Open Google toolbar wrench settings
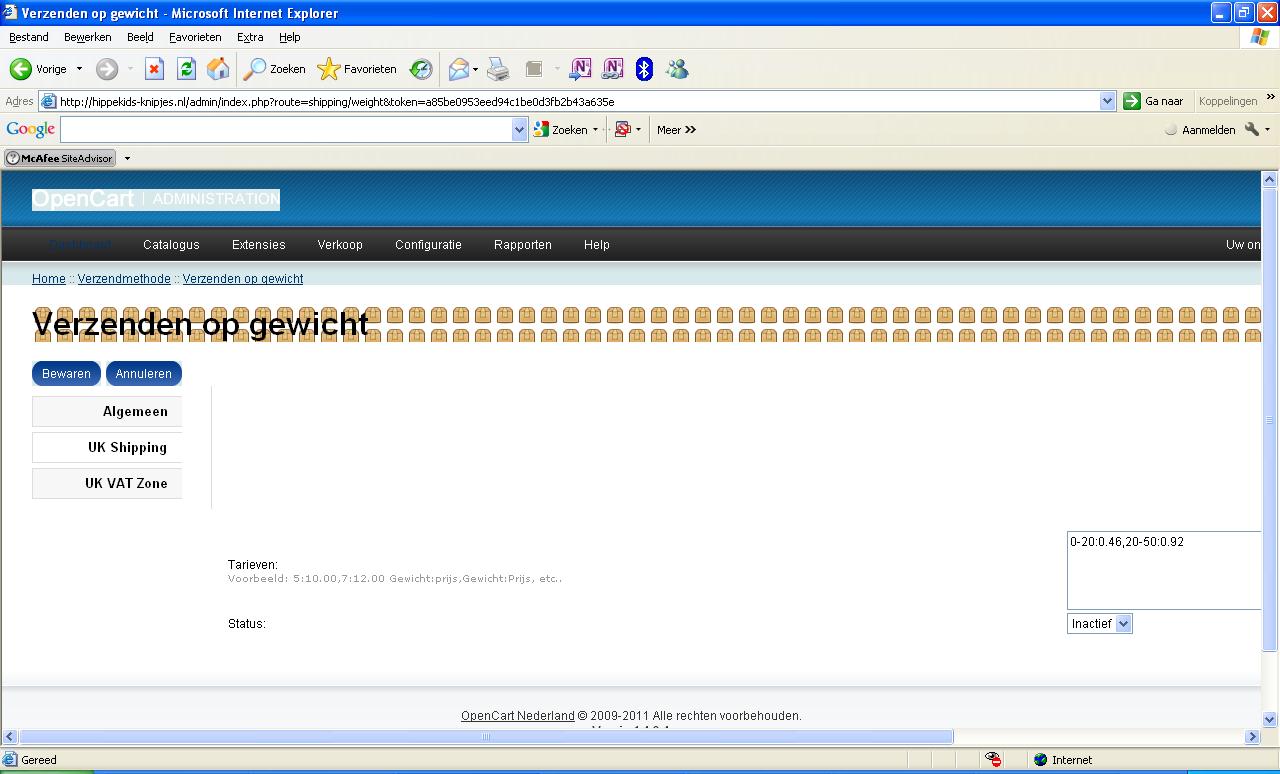This screenshot has width=1280, height=774. click(1252, 129)
